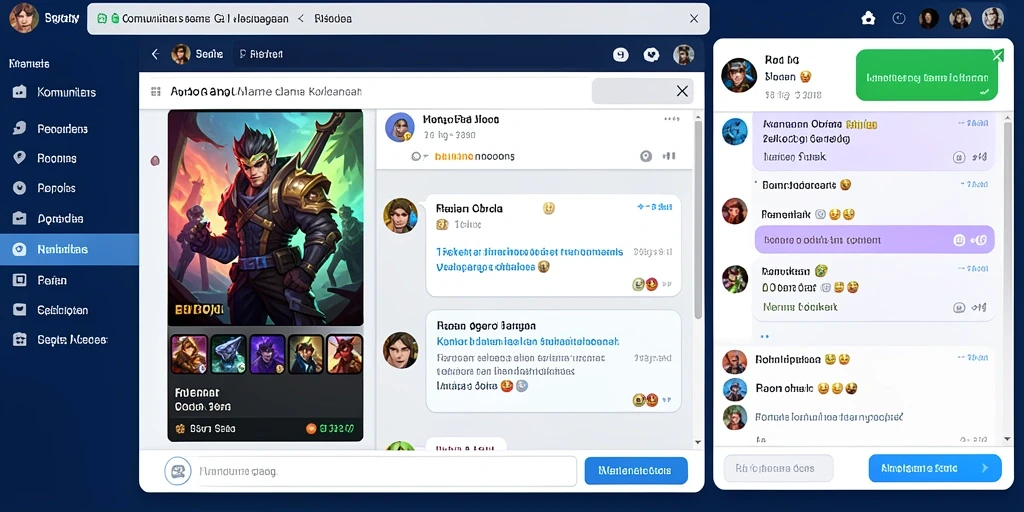Click the reaction icon in the purple chat bubble

[959, 240]
